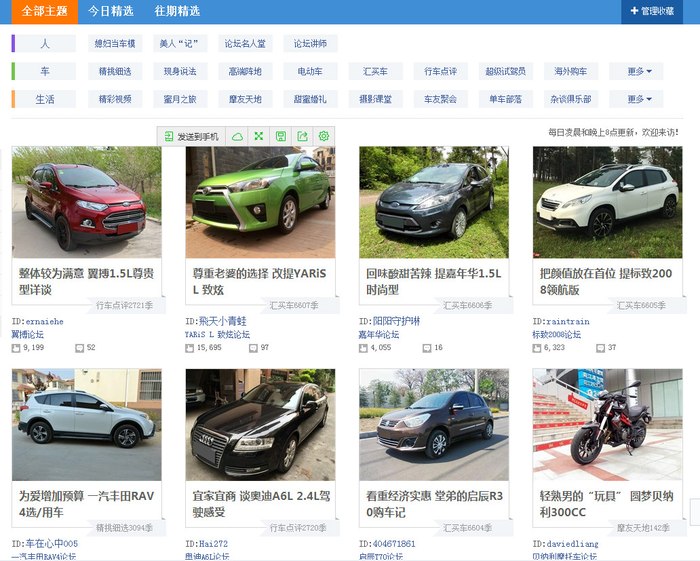
Task: Click the comment icon under the red EcoSport post
Action: pyautogui.click(x=80, y=348)
